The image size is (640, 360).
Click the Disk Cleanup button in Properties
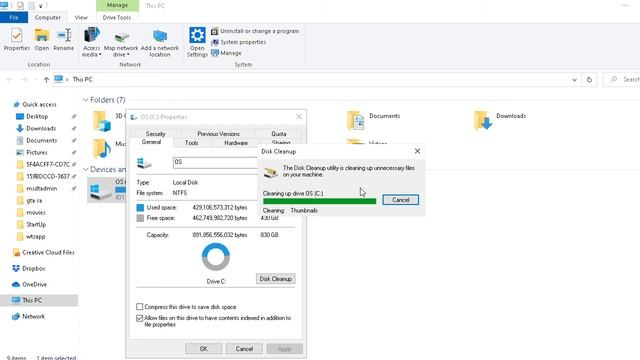[x=276, y=279]
